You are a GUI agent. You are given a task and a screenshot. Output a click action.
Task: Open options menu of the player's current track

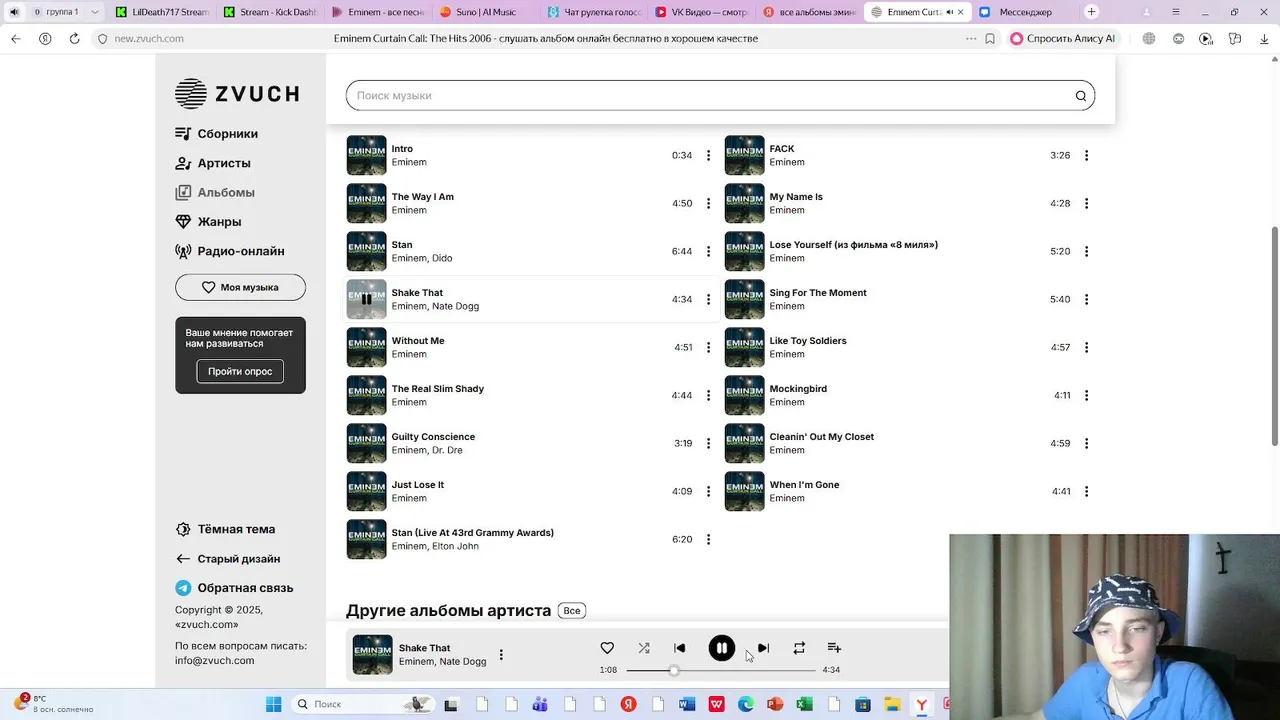(501, 655)
